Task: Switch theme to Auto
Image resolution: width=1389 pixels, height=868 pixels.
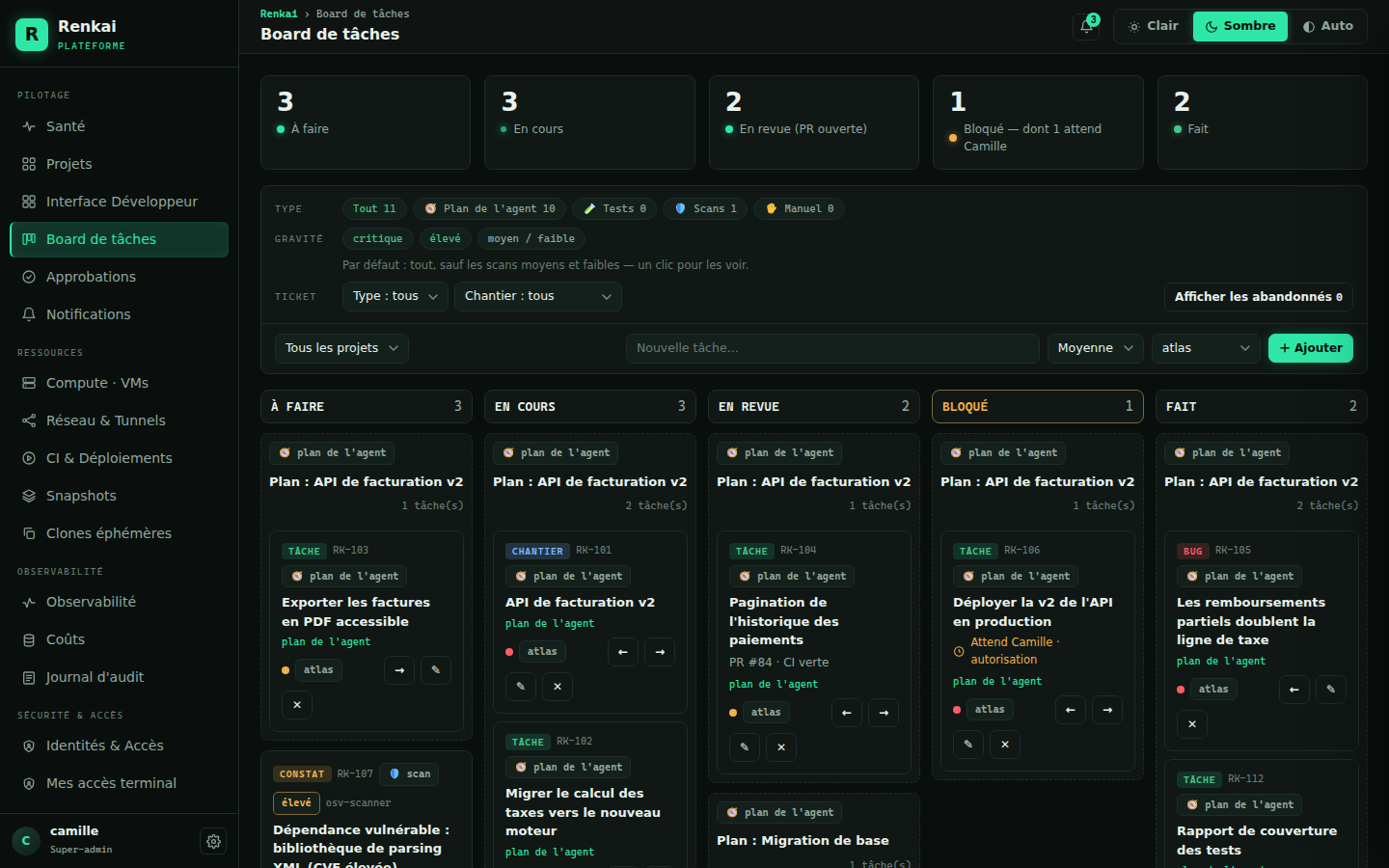Action: (x=1327, y=26)
